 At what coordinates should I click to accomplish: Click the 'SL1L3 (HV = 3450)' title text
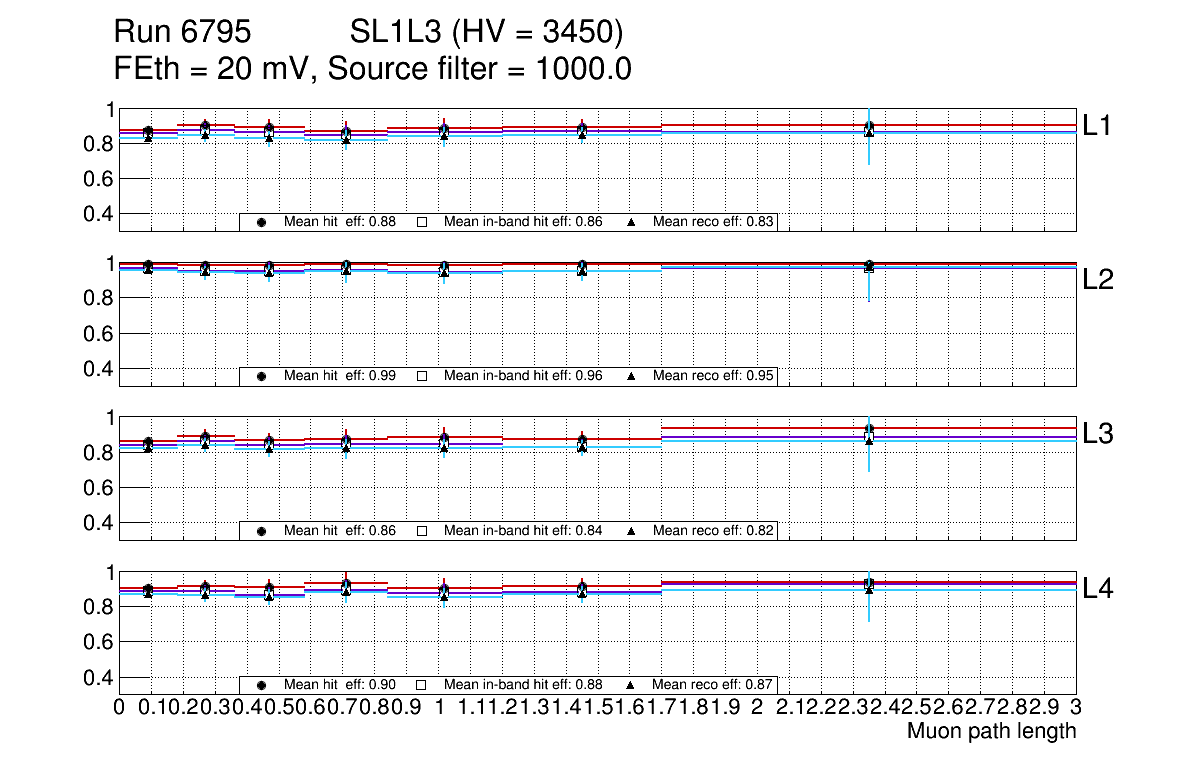tap(487, 33)
